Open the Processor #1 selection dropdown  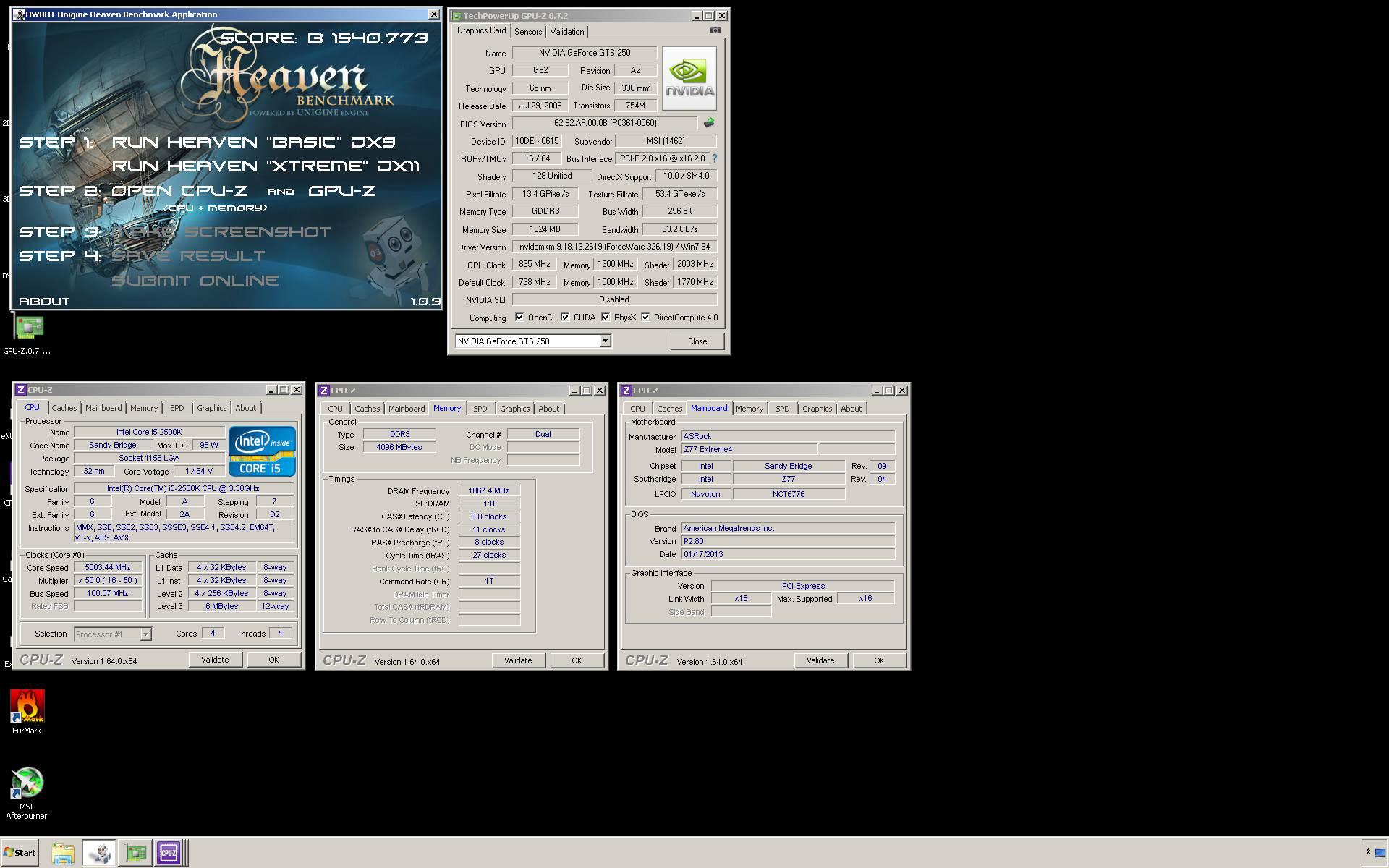point(145,634)
